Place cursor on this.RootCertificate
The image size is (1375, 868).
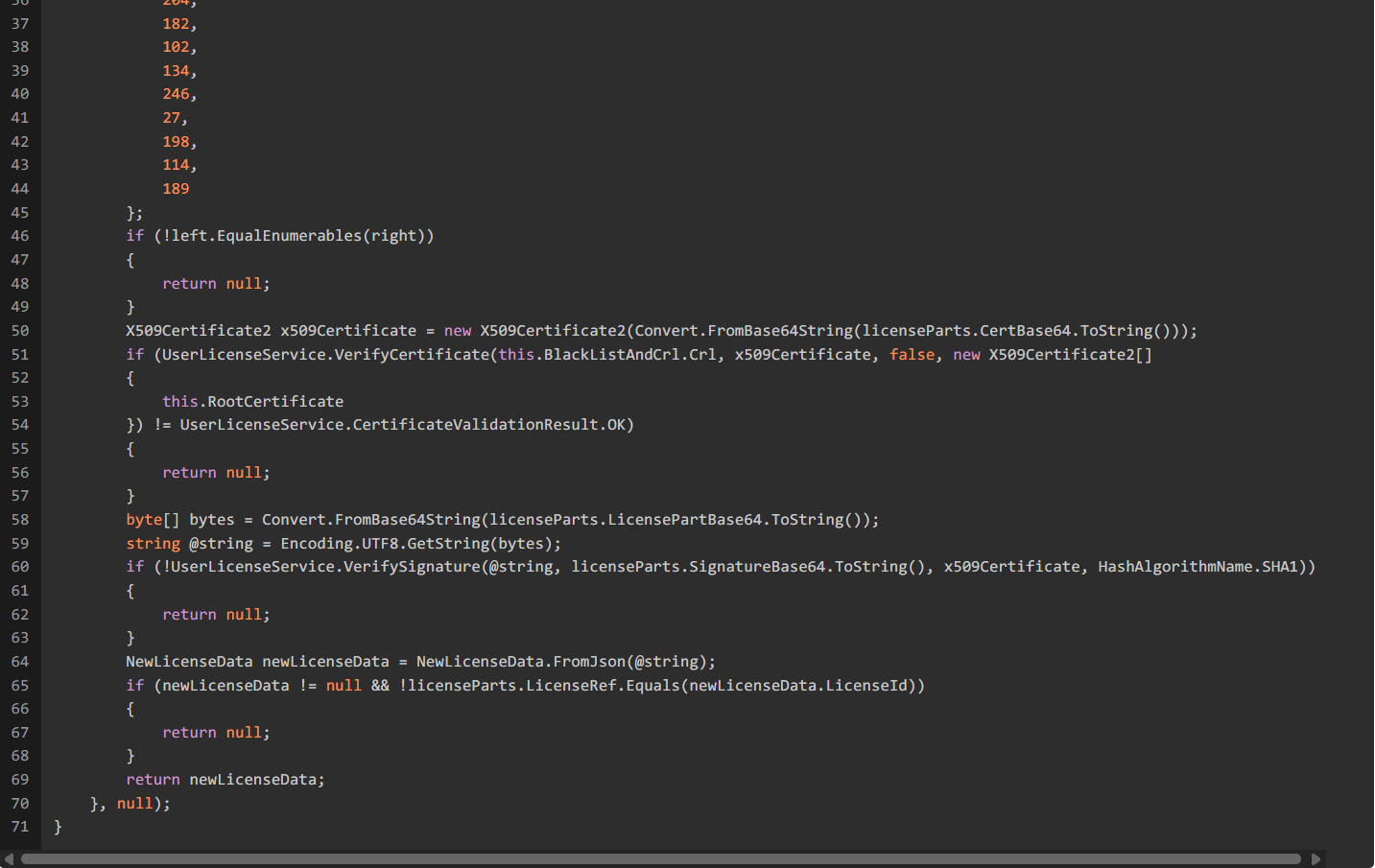(x=252, y=402)
